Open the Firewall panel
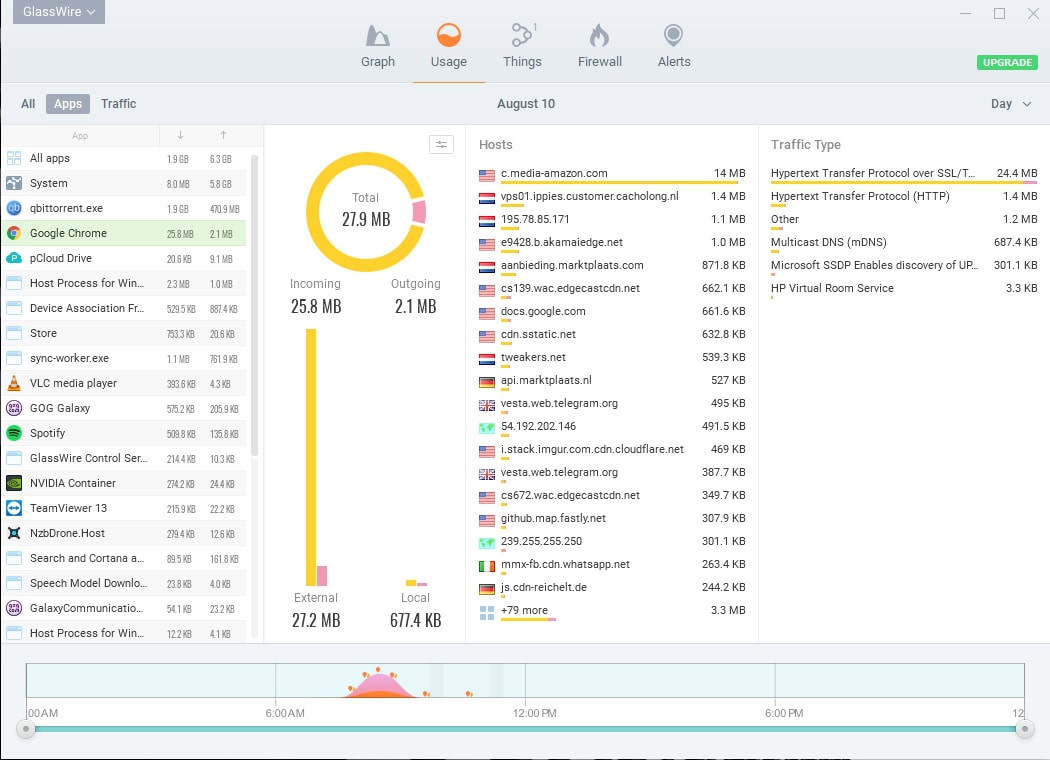The width and height of the screenshot is (1050, 760). [599, 44]
